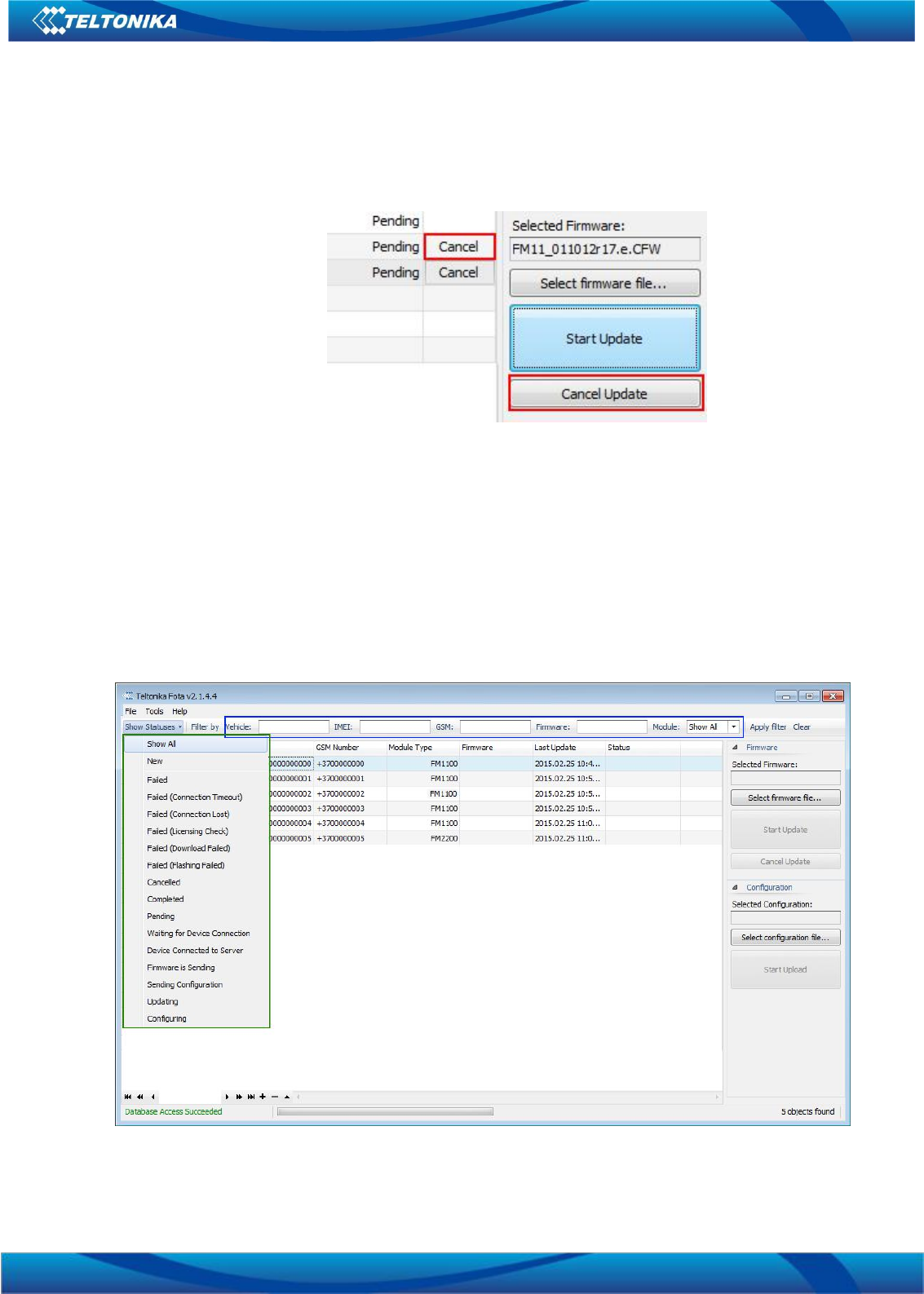Select Failed (Flashing Failed) filter
The width and height of the screenshot is (924, 1294).
196,865
